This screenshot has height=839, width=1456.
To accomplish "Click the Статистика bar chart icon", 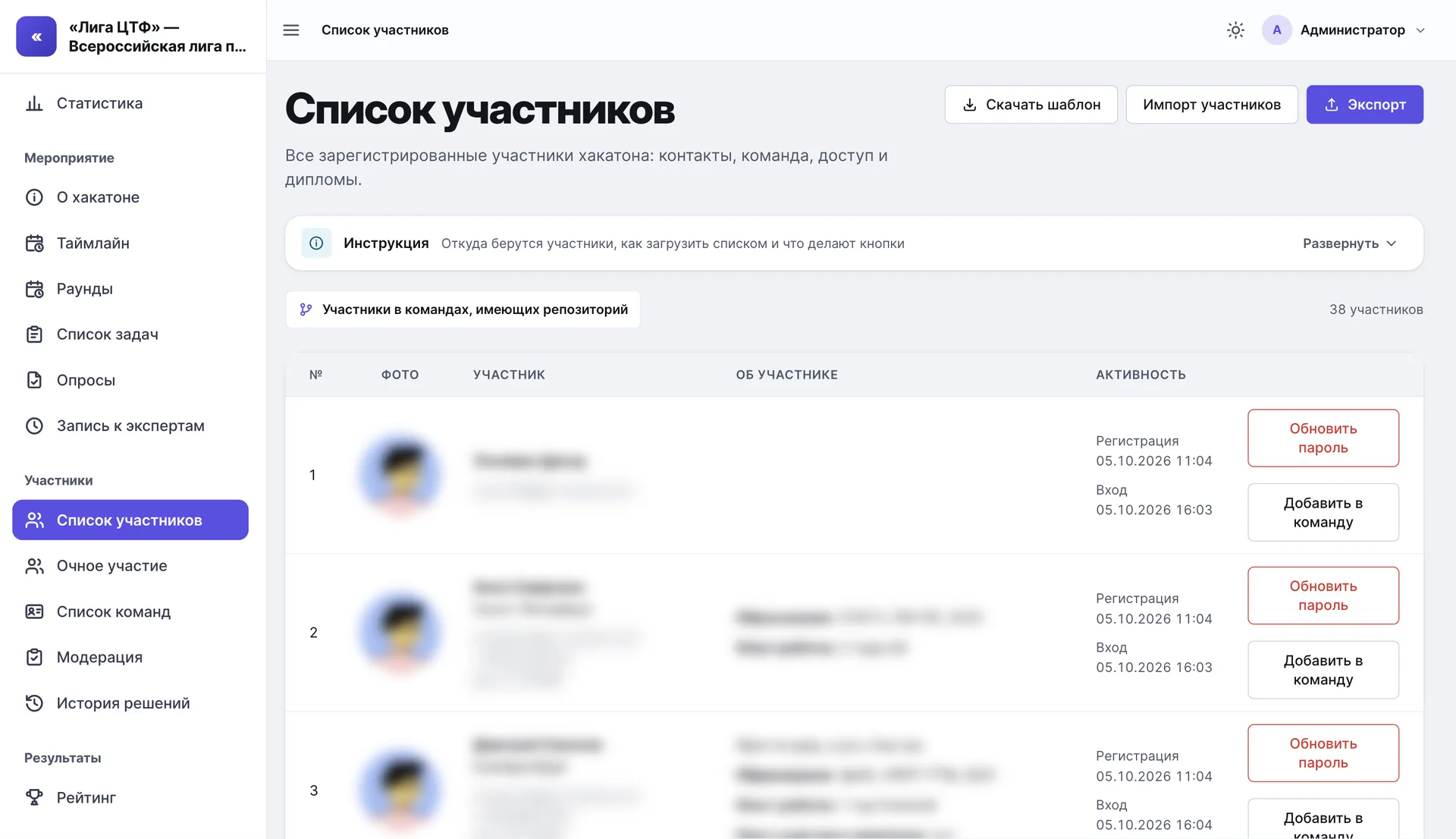I will point(34,103).
